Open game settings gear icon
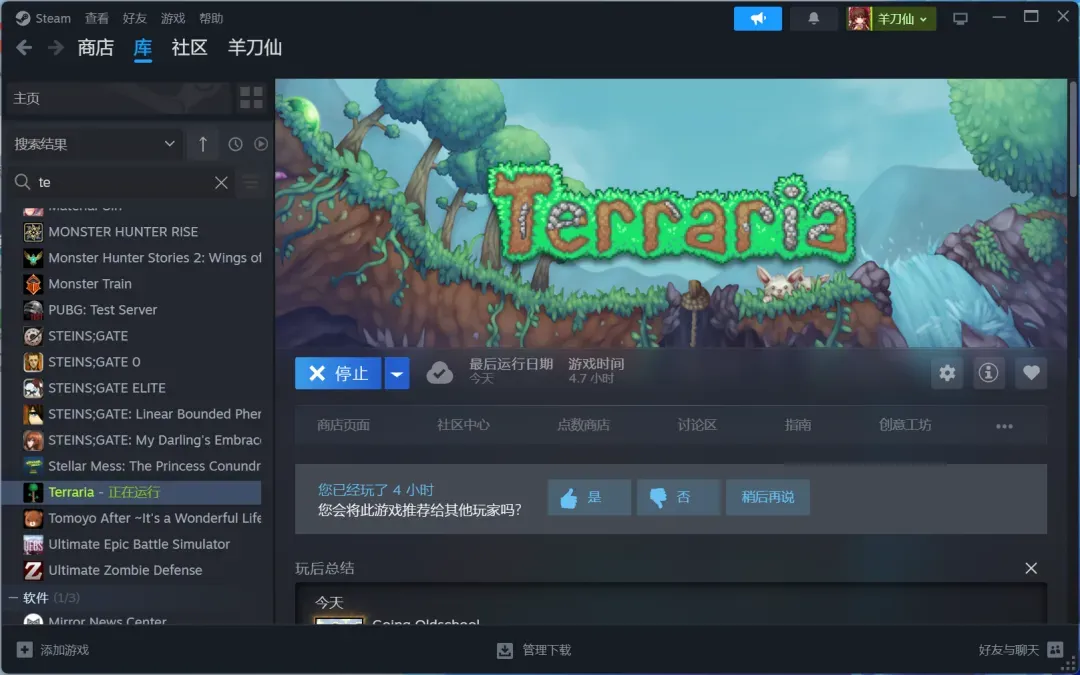This screenshot has width=1080, height=675. pos(947,373)
